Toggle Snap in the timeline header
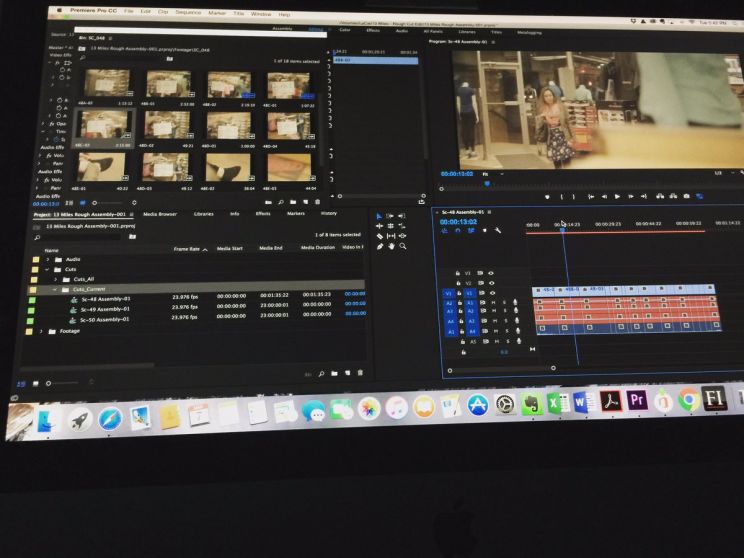Viewport: 744px width, 558px height. pyautogui.click(x=457, y=231)
